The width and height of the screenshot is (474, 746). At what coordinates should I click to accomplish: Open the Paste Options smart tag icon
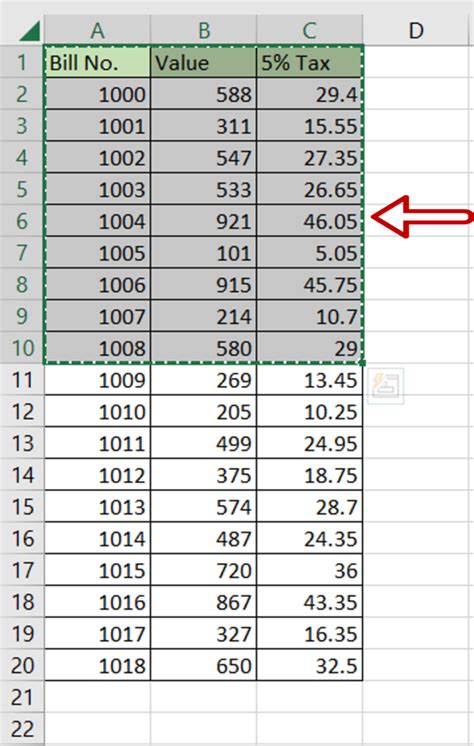[x=385, y=386]
